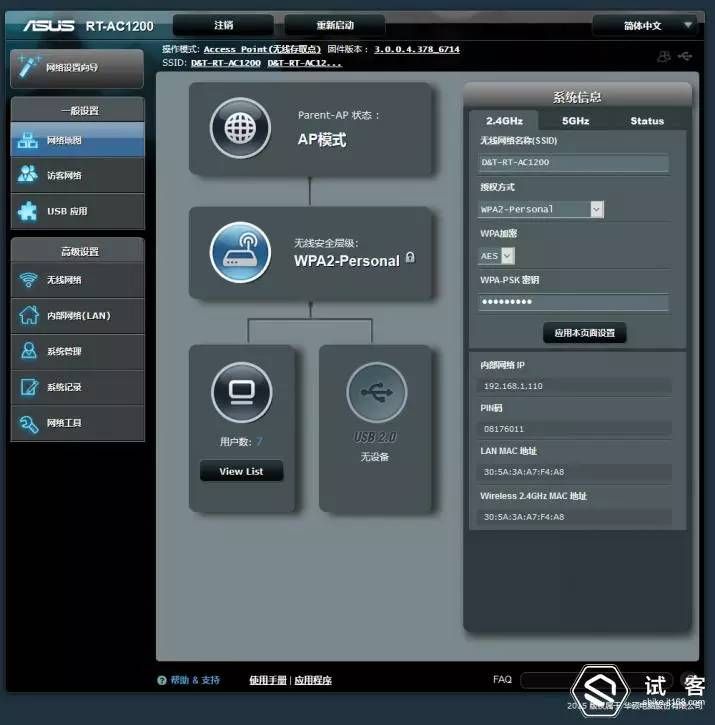Click the USB 2.0 device icon
The width and height of the screenshot is (715, 725).
[x=376, y=392]
